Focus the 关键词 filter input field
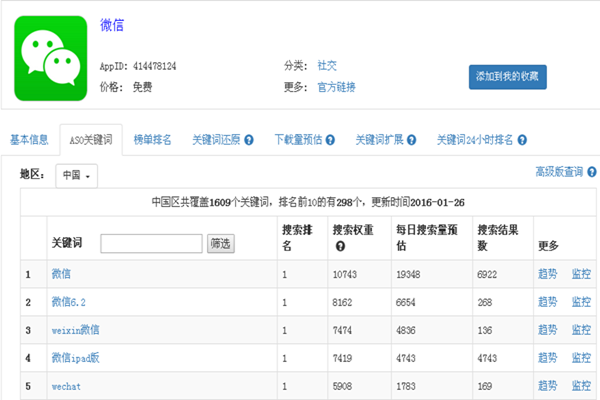Screen dimensions: 600x400 (151, 243)
